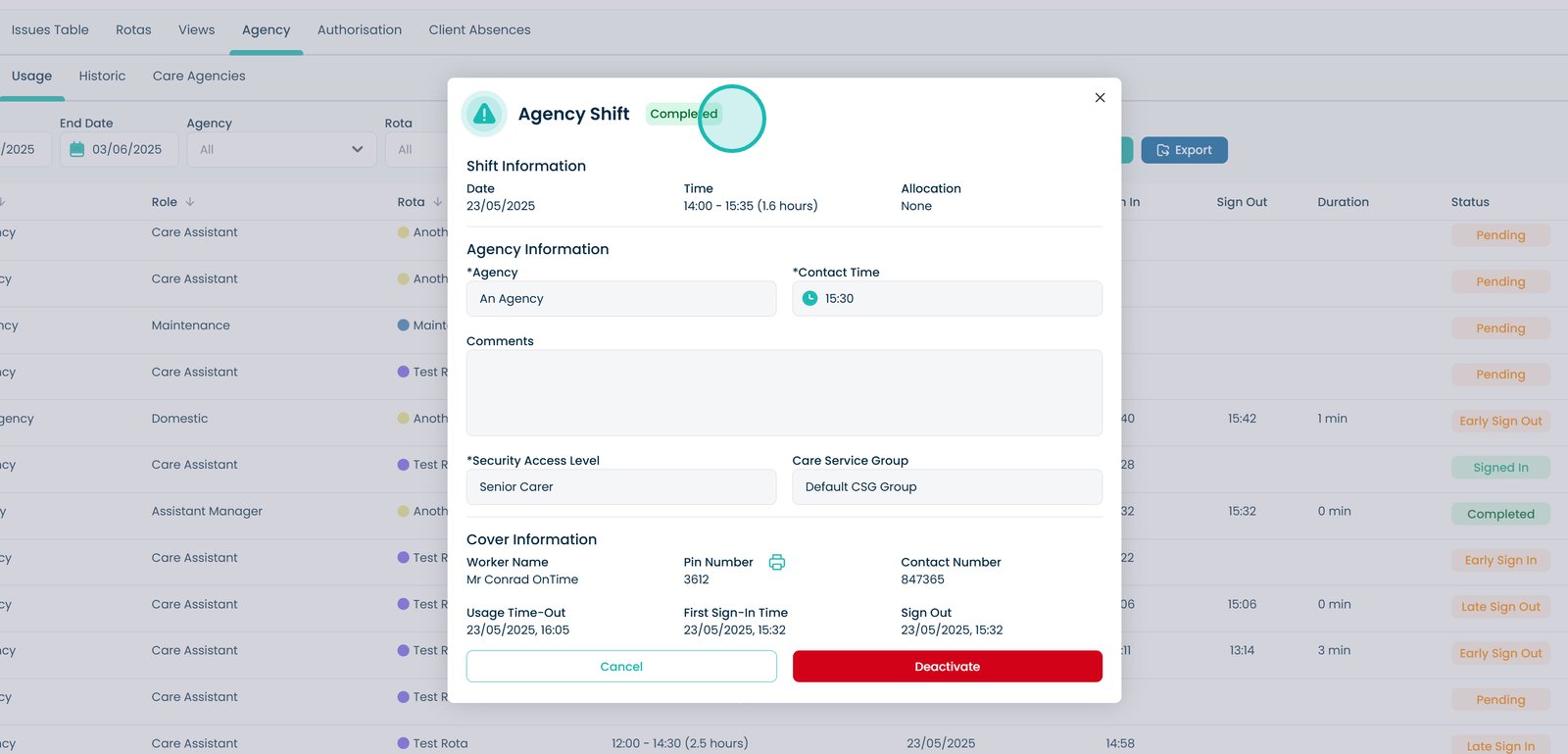Click the Domestic role cell

pyautogui.click(x=179, y=419)
